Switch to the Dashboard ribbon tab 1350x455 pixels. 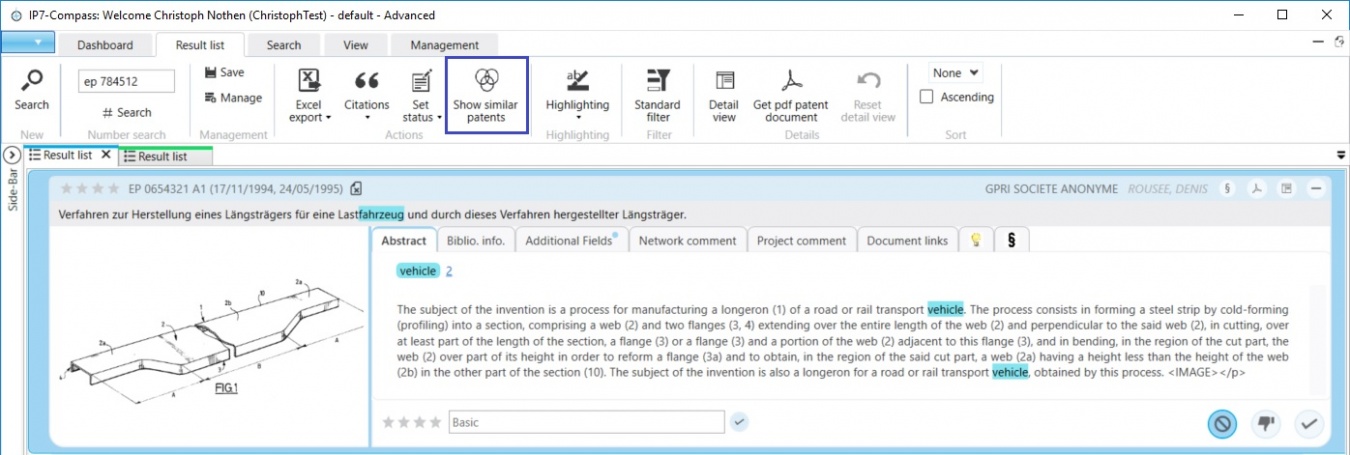click(105, 45)
